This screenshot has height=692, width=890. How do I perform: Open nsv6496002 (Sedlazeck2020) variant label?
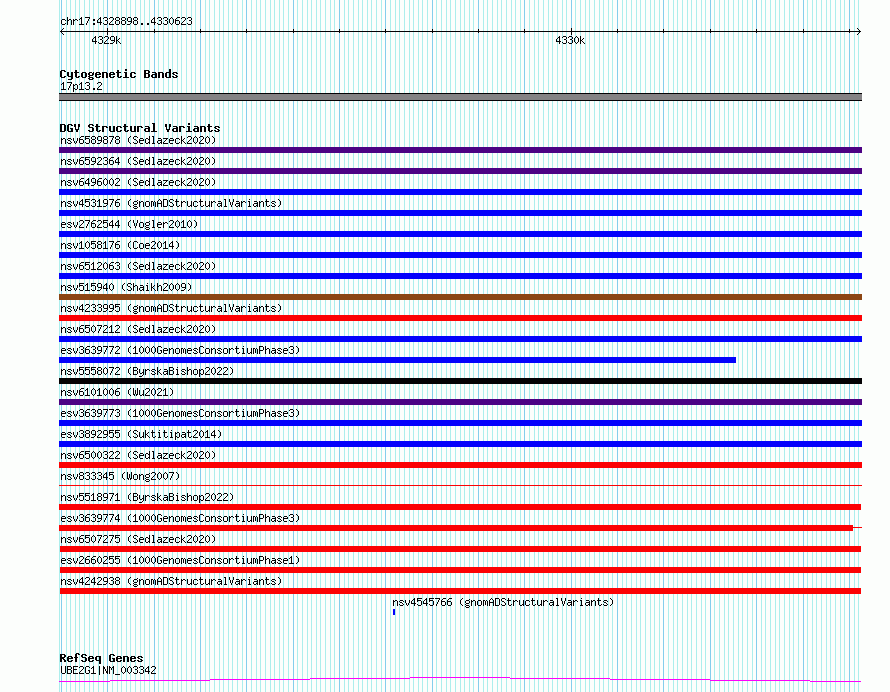point(138,182)
